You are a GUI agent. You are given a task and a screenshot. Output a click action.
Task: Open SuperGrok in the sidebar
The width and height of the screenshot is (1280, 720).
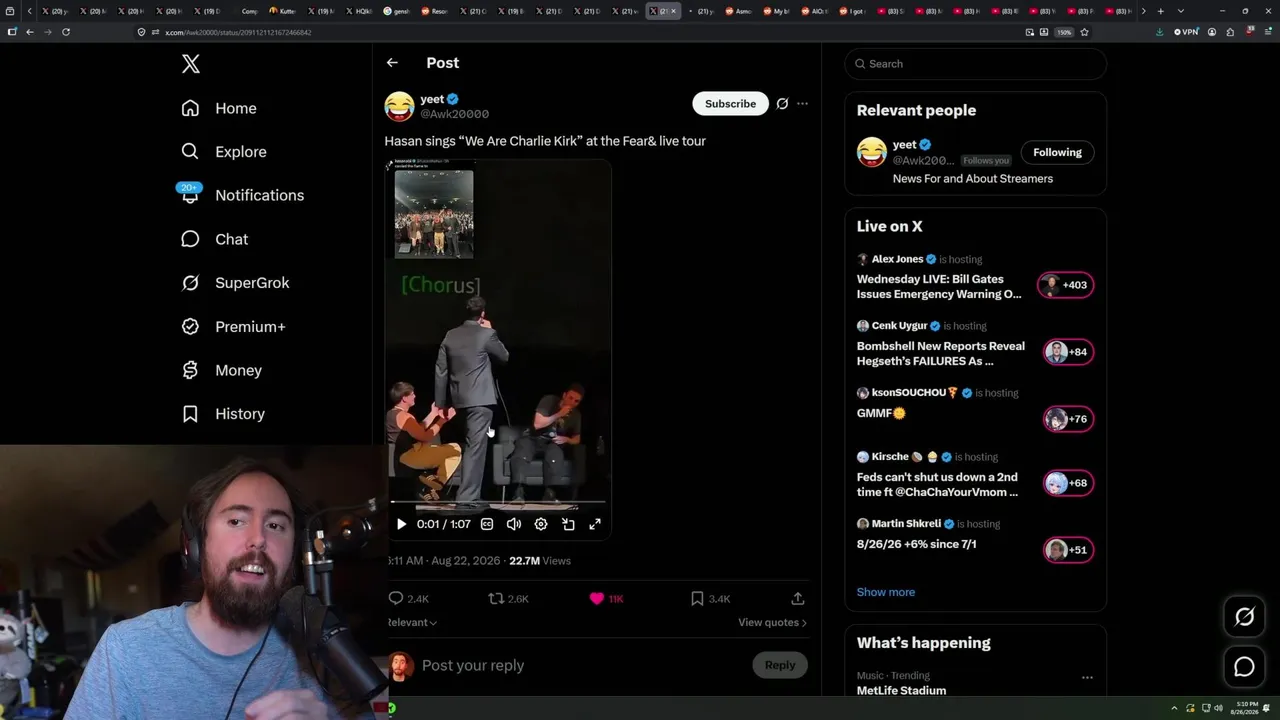pos(235,283)
